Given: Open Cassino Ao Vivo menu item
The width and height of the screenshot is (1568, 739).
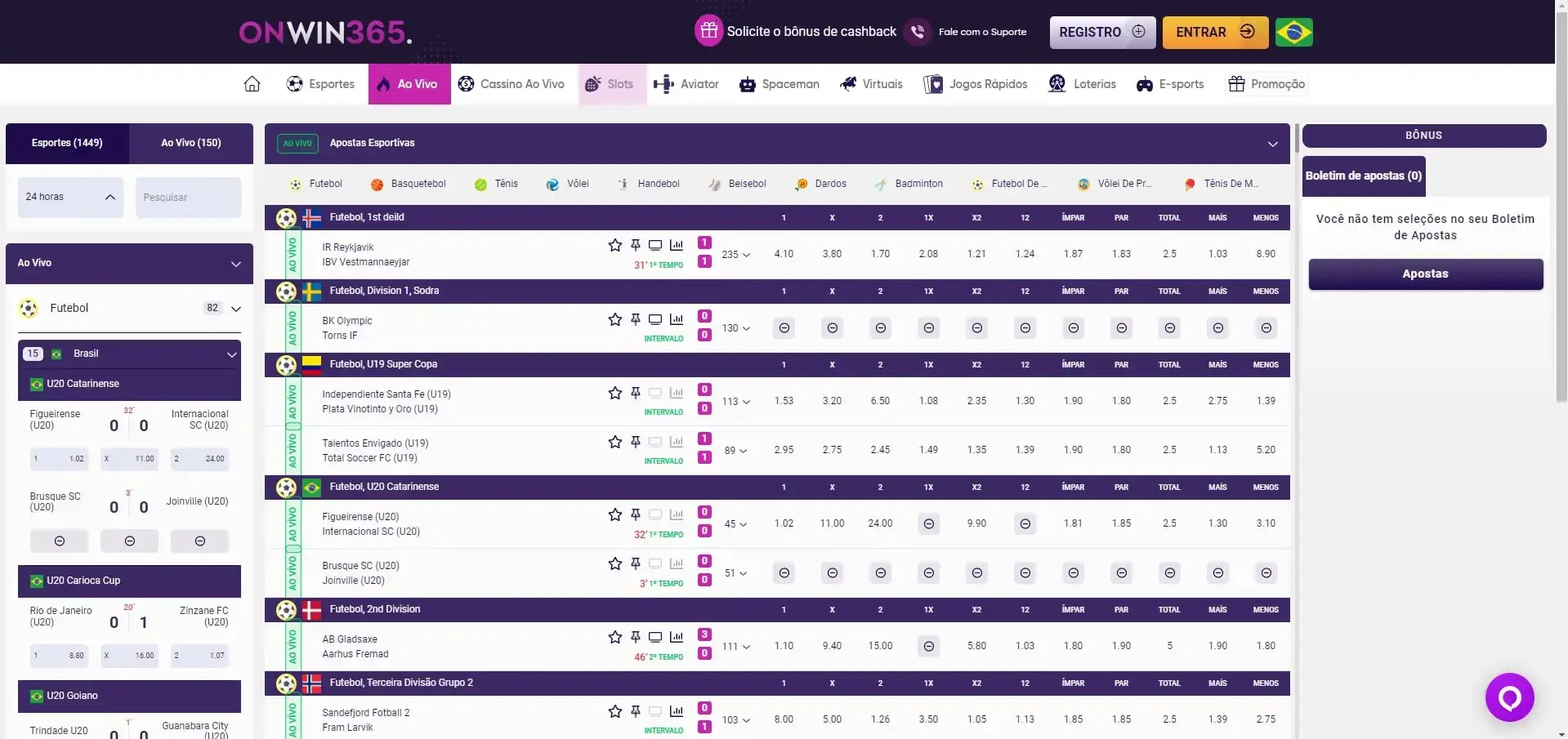Looking at the screenshot, I should tap(511, 84).
